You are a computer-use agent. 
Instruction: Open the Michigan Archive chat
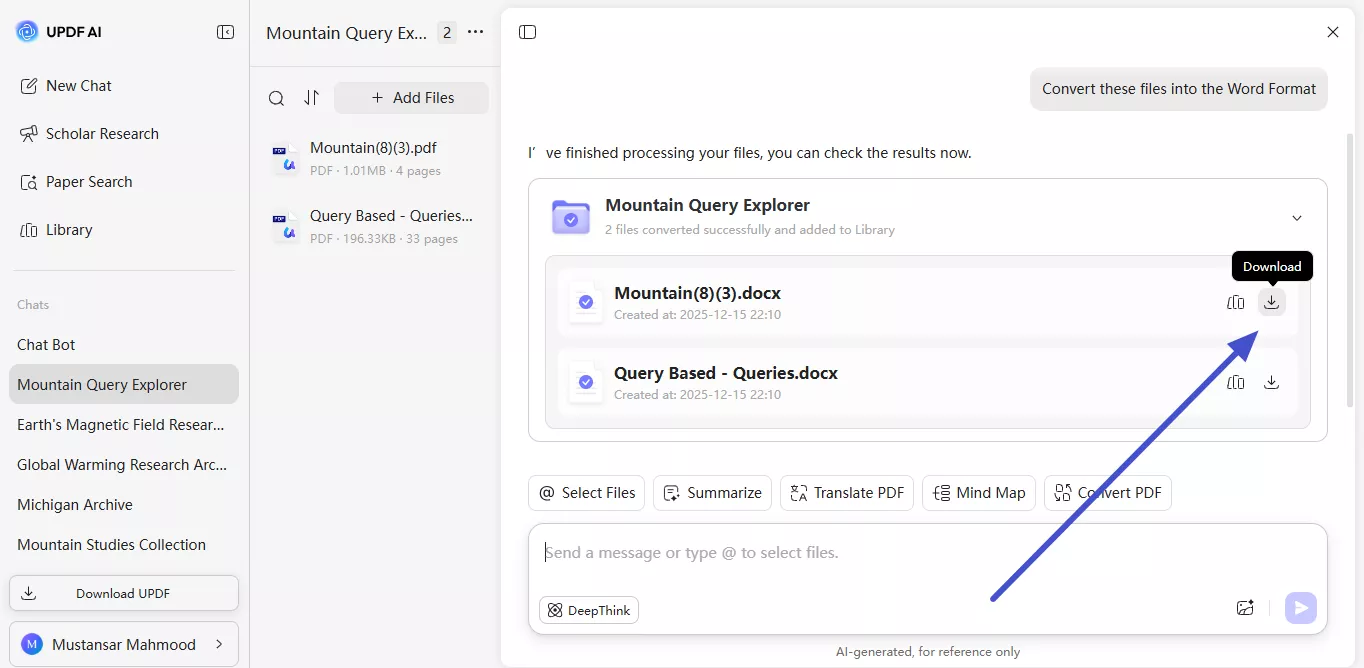tap(75, 505)
